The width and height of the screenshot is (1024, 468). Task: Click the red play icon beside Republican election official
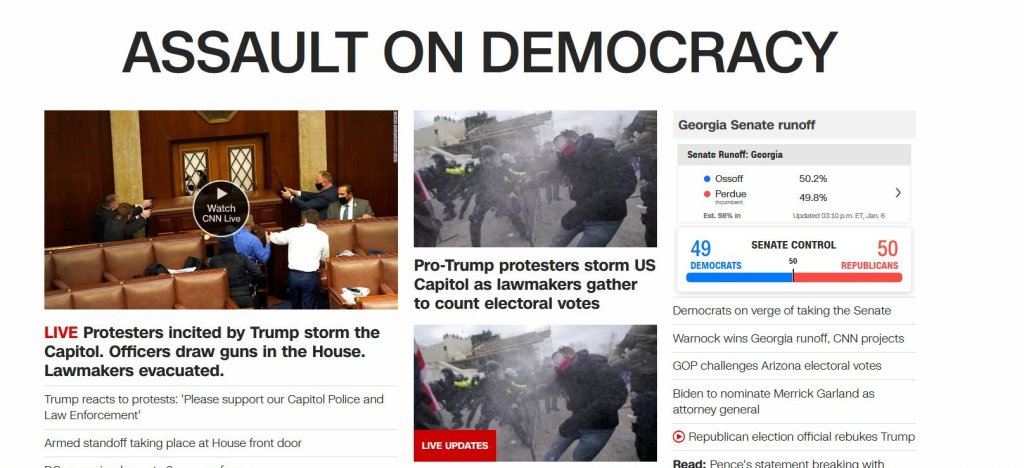(679, 437)
